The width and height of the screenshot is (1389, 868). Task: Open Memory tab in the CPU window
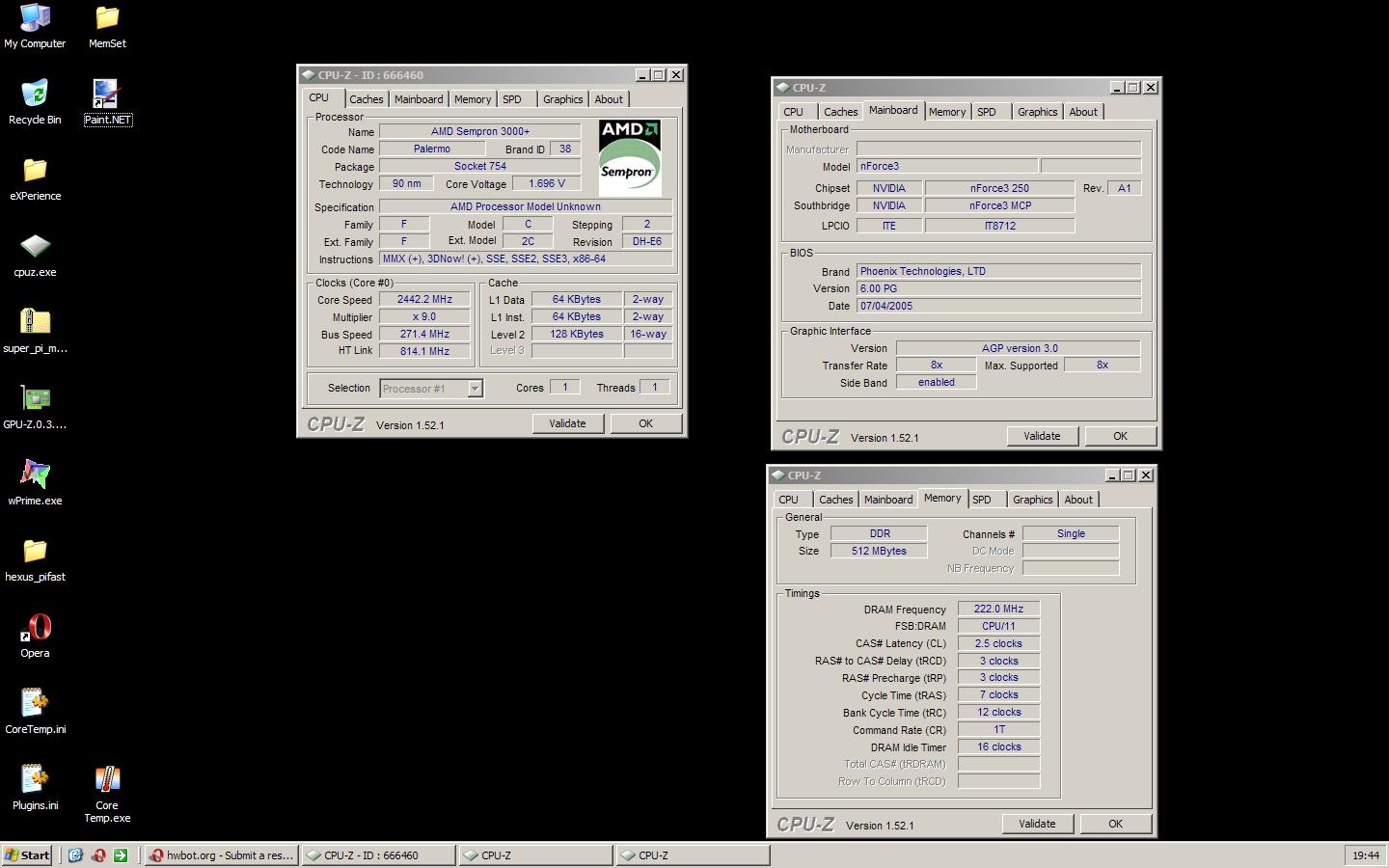point(473,99)
